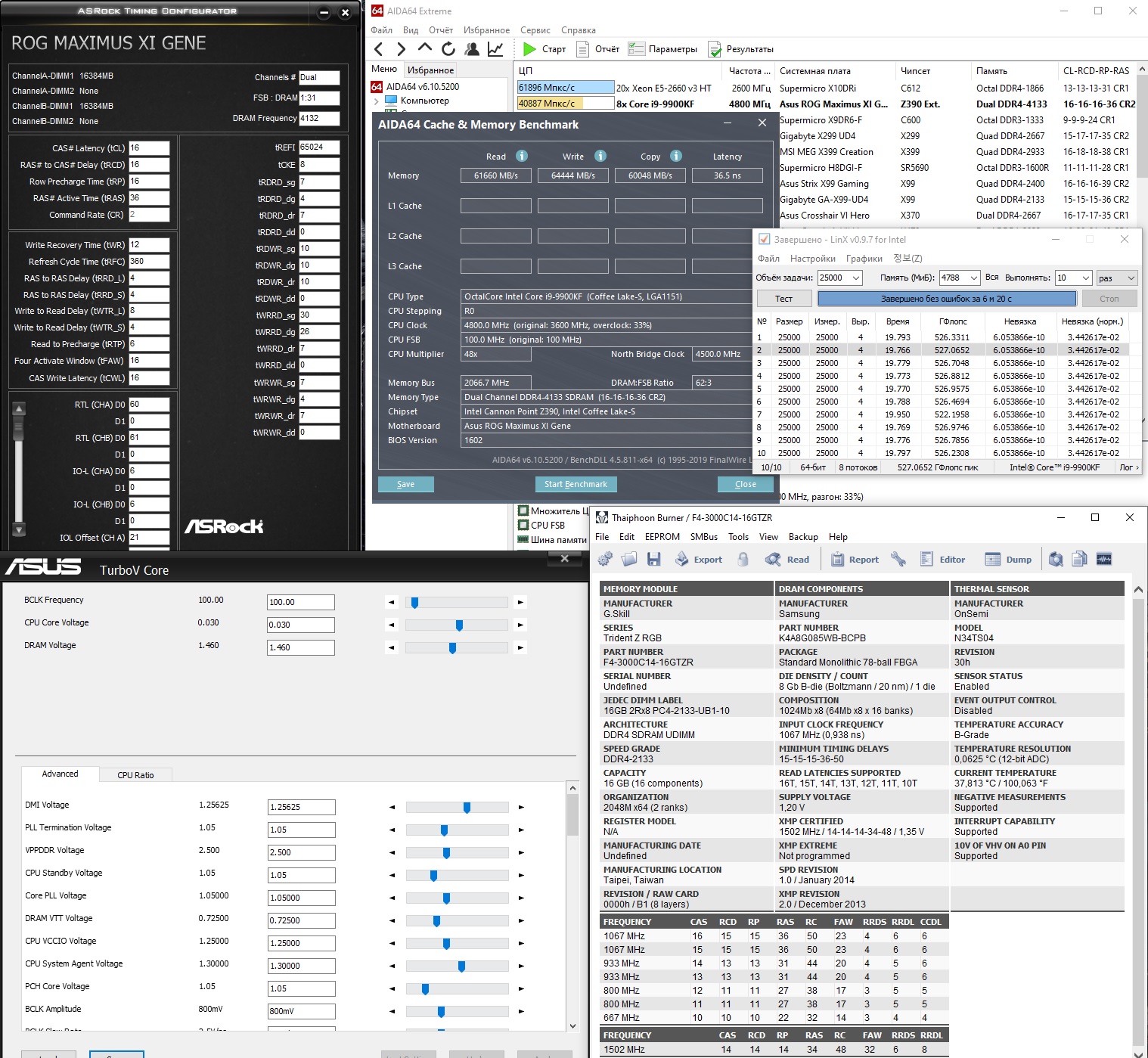Click the Лог link in LinX status bar
1148x1058 pixels.
pos(1128,467)
